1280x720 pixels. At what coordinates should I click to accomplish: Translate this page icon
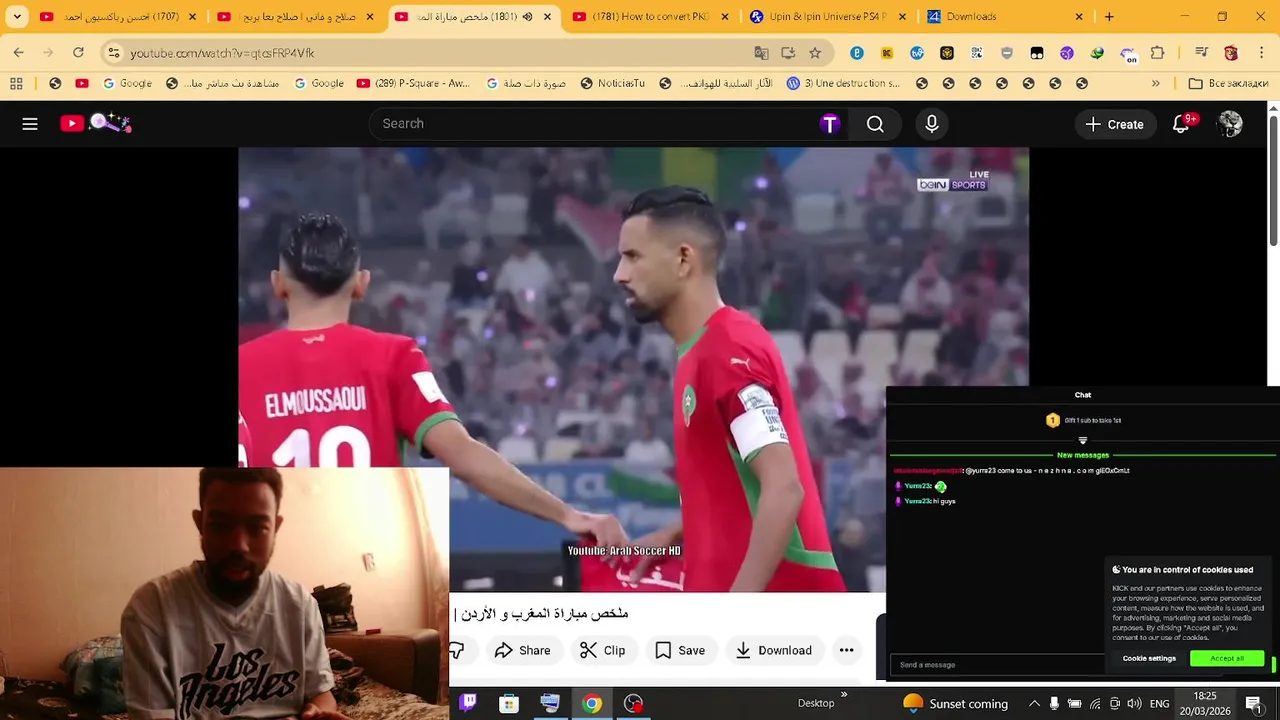(761, 53)
